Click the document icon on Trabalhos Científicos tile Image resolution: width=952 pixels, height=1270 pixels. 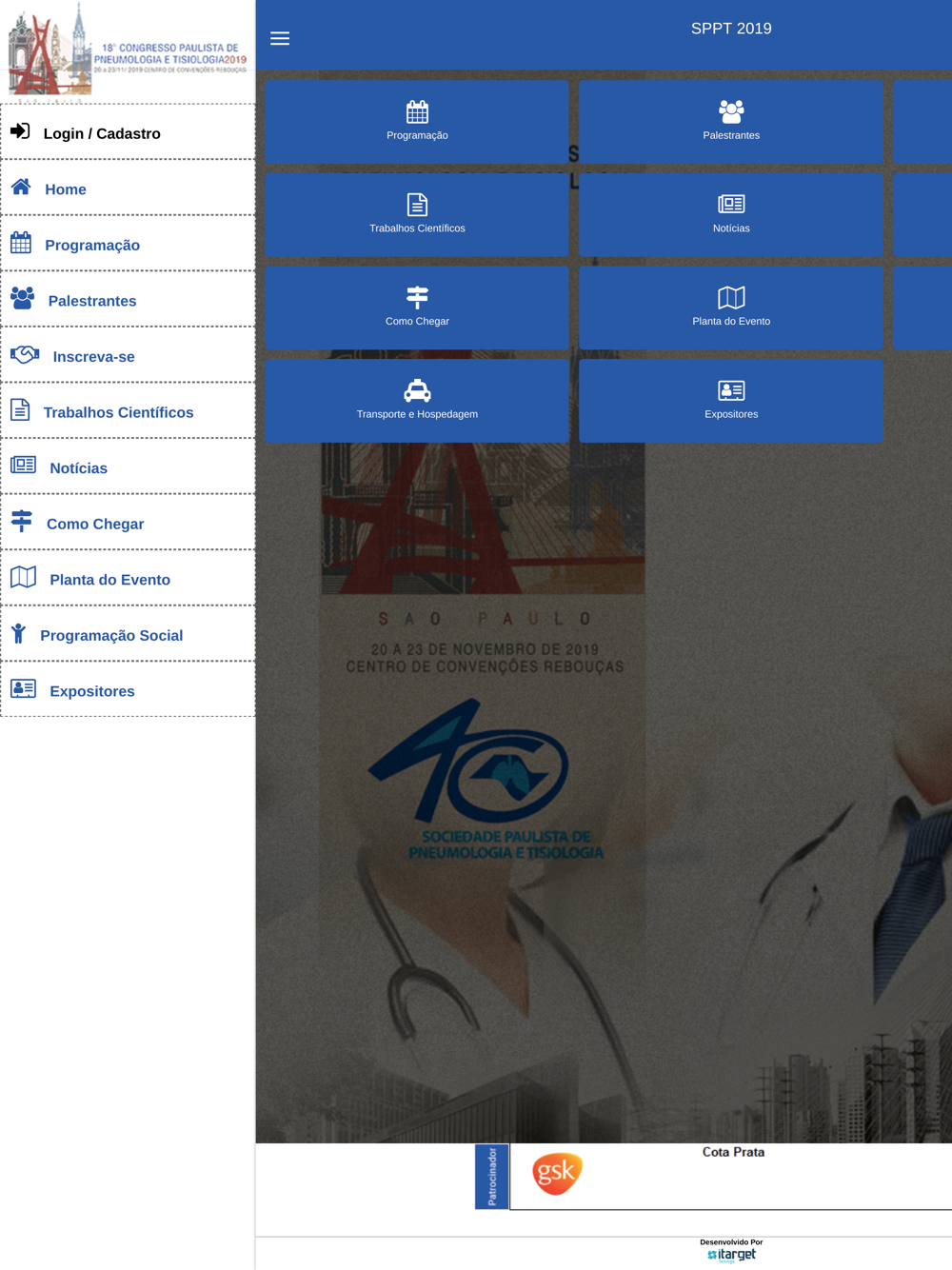[x=417, y=205]
